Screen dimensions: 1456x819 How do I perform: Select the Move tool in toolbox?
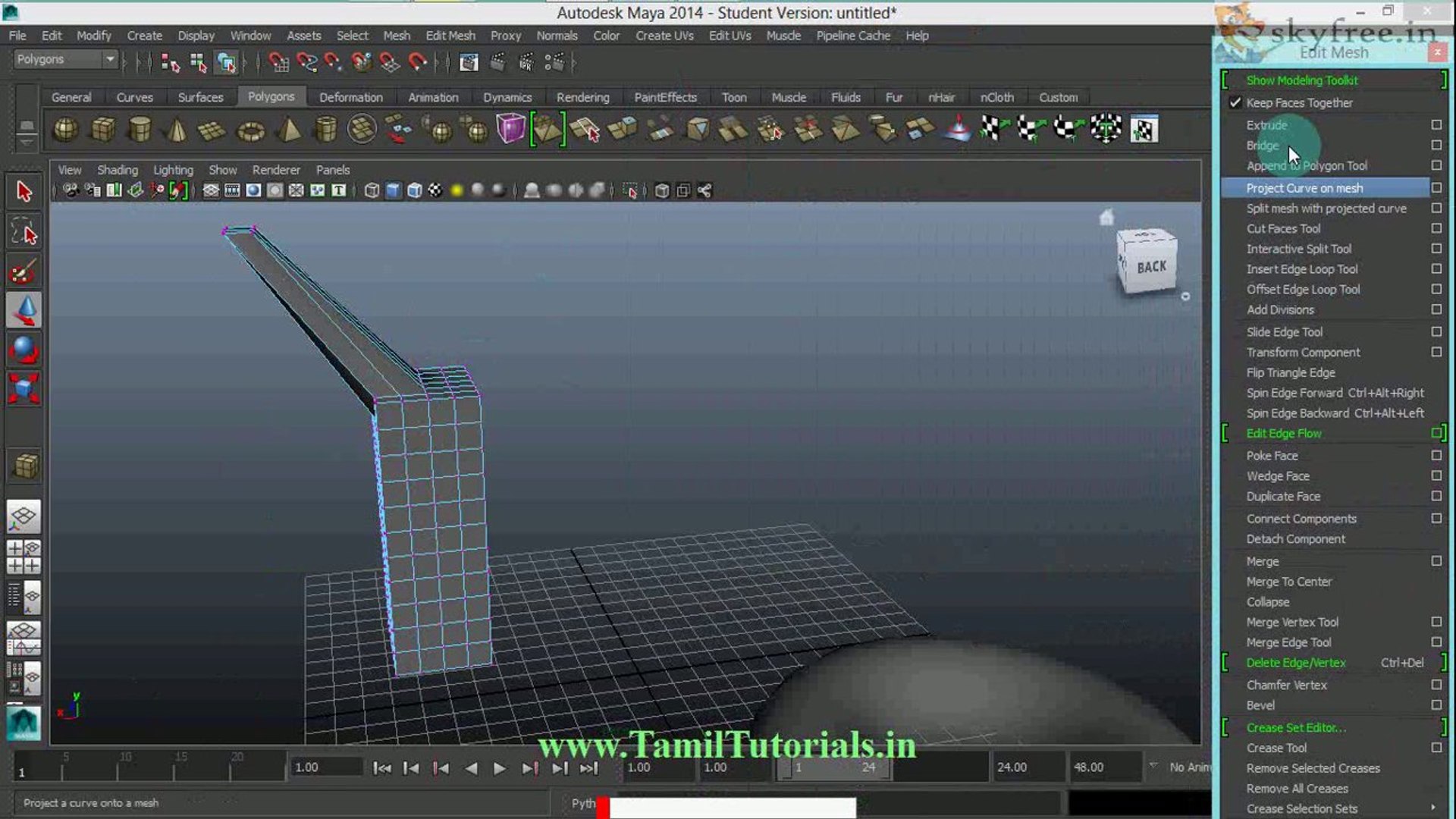coord(24,309)
